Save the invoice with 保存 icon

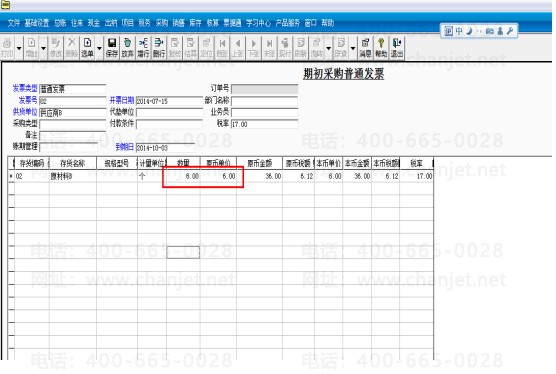click(x=112, y=48)
